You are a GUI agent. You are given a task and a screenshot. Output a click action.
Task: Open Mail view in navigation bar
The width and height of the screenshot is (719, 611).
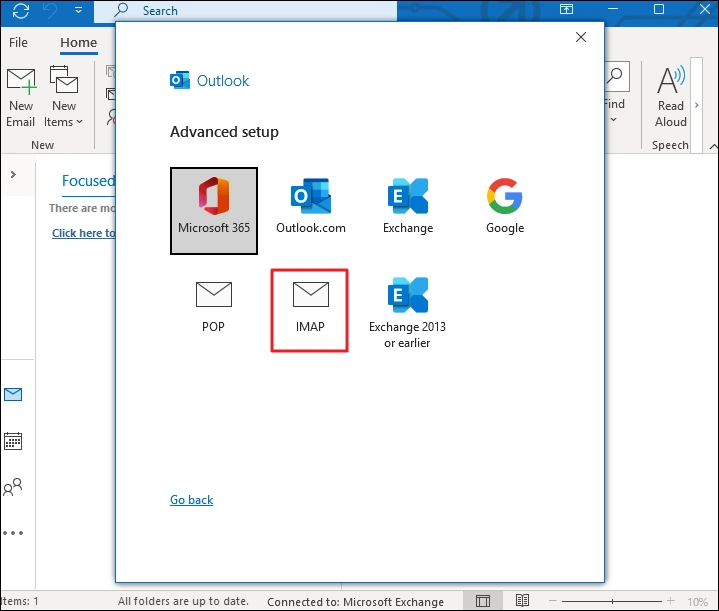point(13,394)
